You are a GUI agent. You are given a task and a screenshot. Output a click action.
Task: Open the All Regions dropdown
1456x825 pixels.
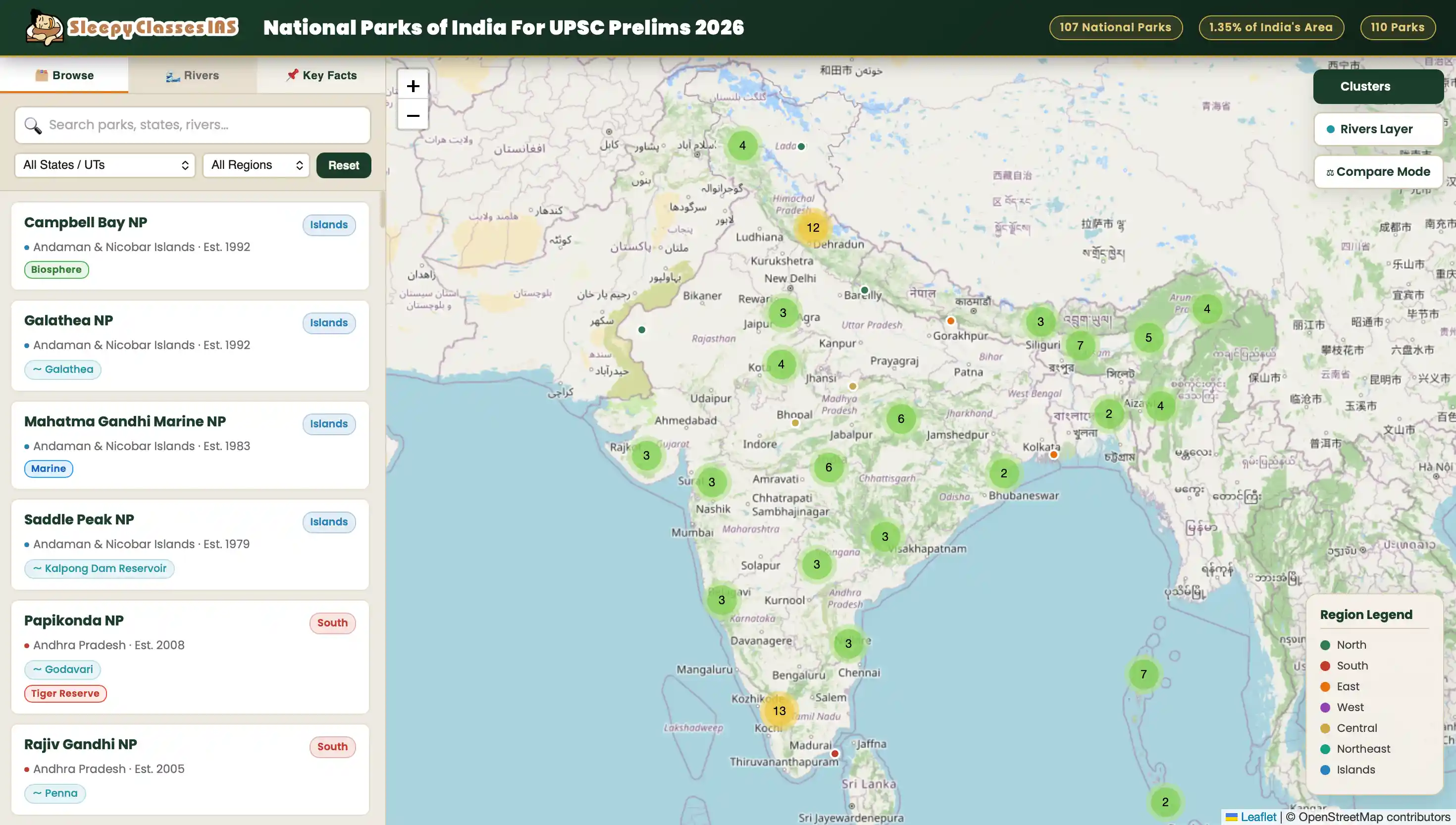(256, 165)
